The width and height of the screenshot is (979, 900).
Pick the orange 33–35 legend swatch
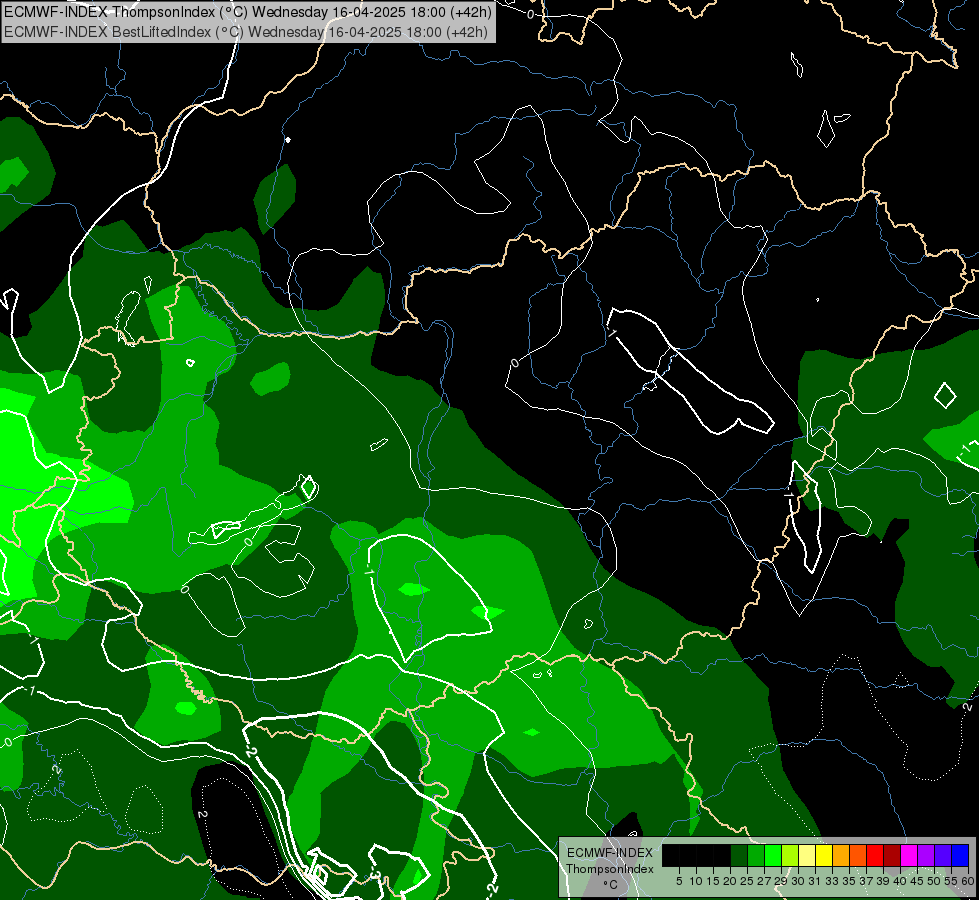click(x=841, y=855)
